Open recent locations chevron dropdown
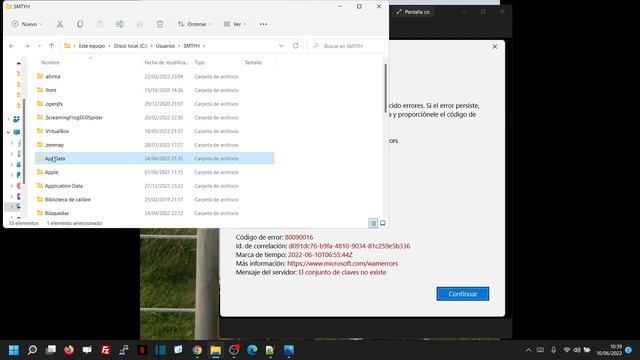The image size is (640, 360). pos(40,46)
